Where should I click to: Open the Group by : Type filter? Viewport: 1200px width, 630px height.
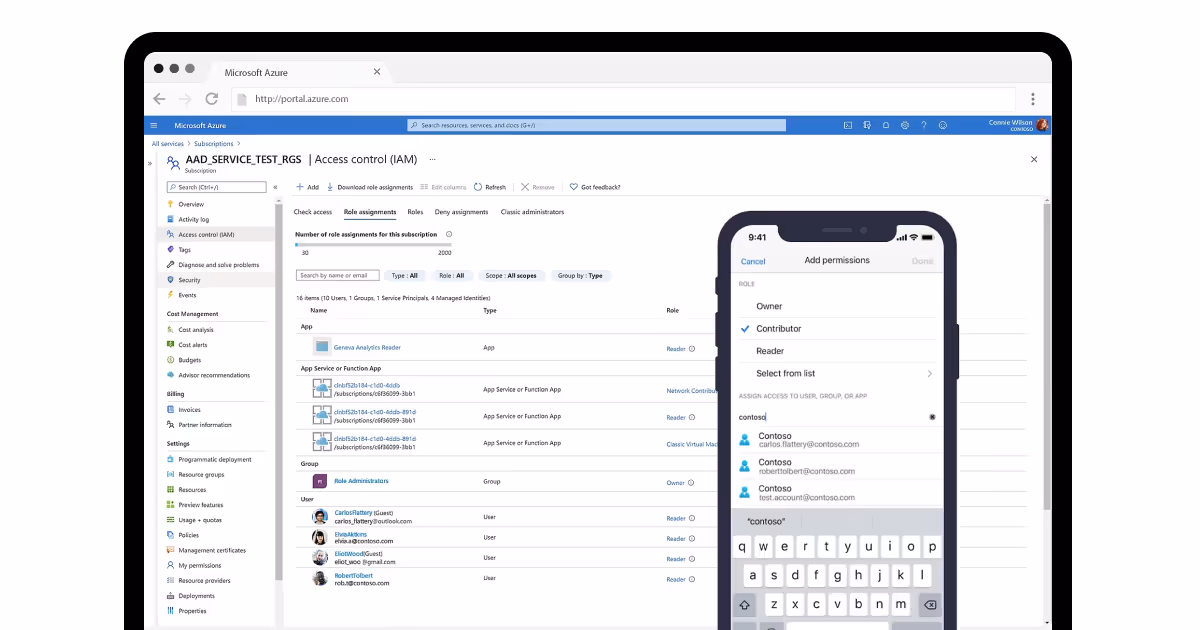pyautogui.click(x=580, y=275)
